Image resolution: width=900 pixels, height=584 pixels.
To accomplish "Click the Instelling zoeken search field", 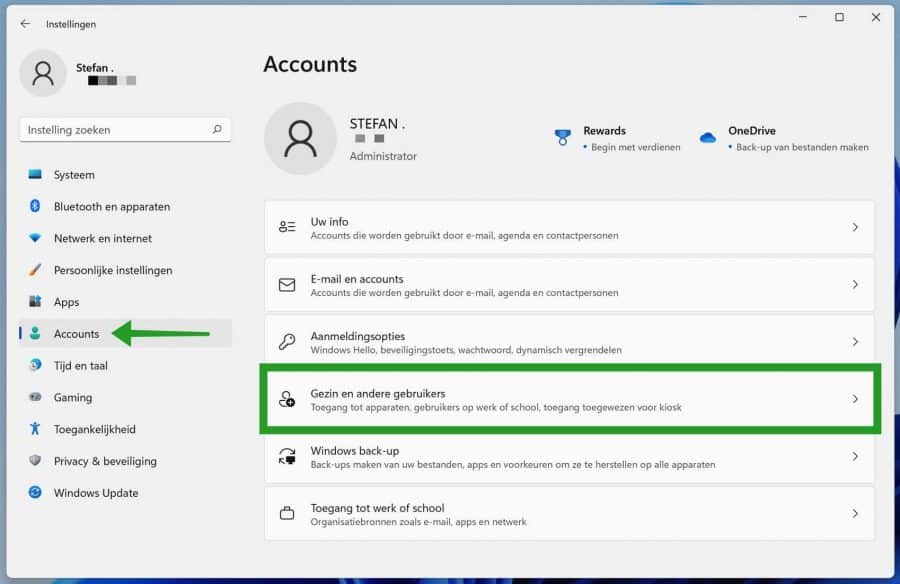I will pos(125,129).
